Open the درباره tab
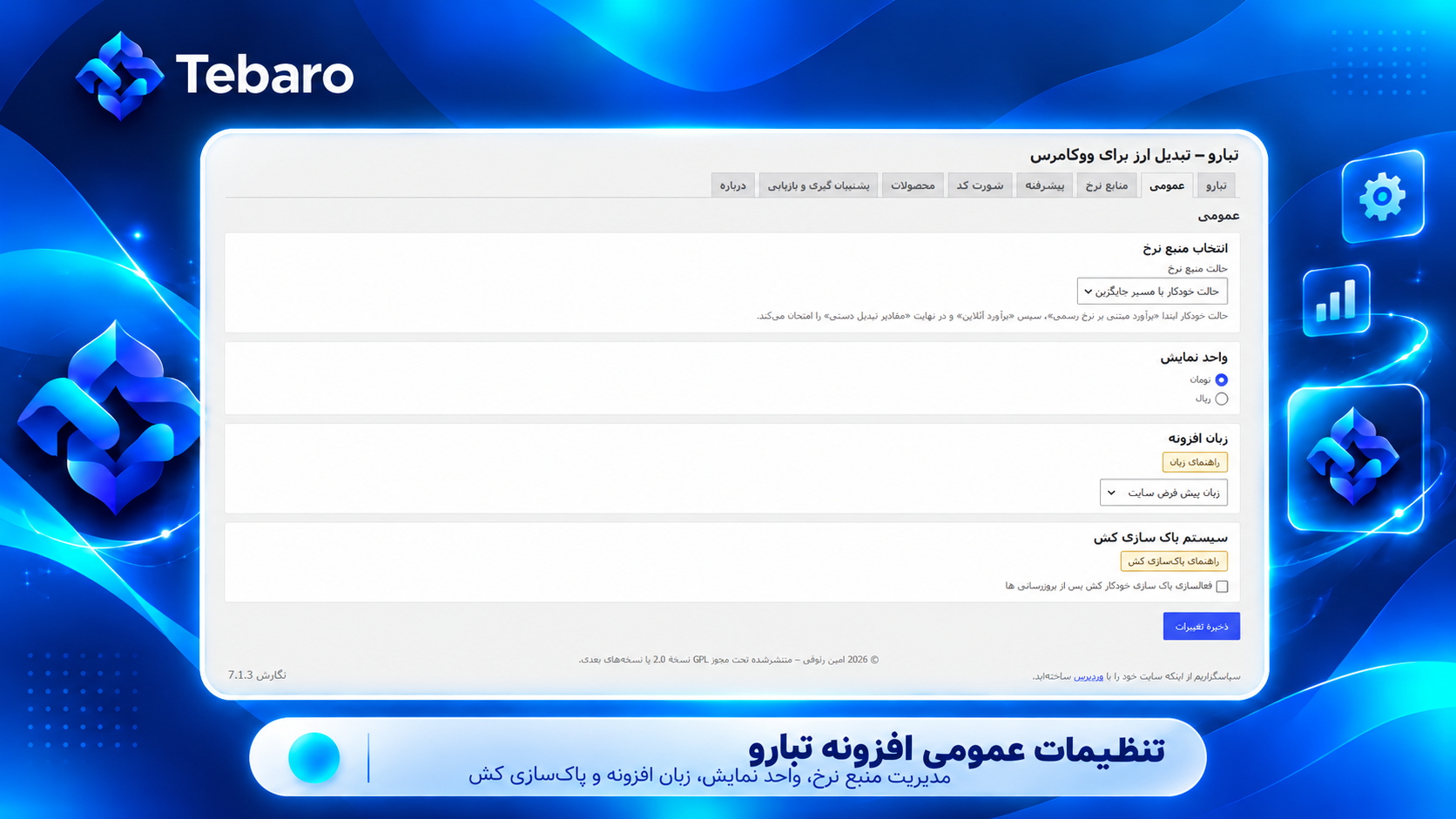Image resolution: width=1456 pixels, height=819 pixels. click(x=733, y=185)
